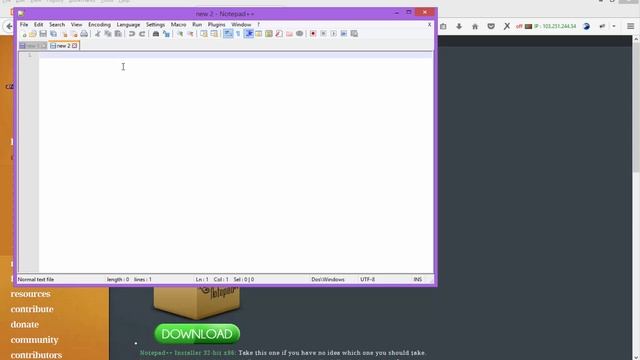Viewport: 640px width, 360px height.
Task: Click the Close All toolbar icon
Action: point(74,34)
